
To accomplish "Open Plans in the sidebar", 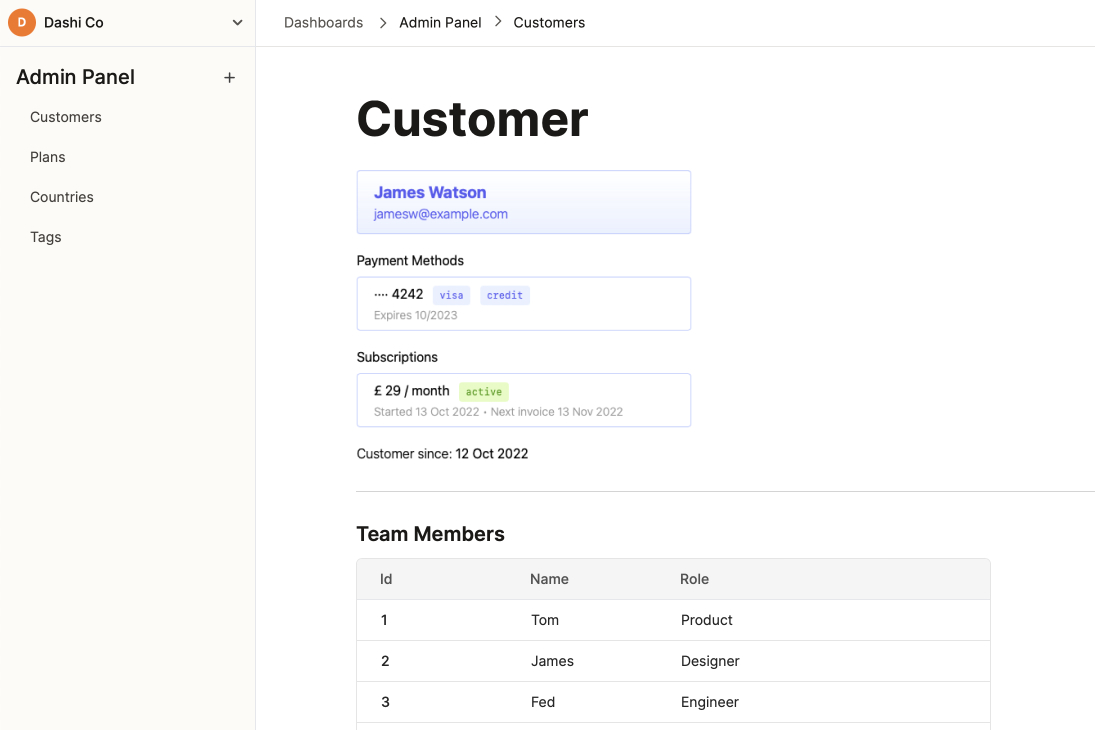I will tap(47, 157).
